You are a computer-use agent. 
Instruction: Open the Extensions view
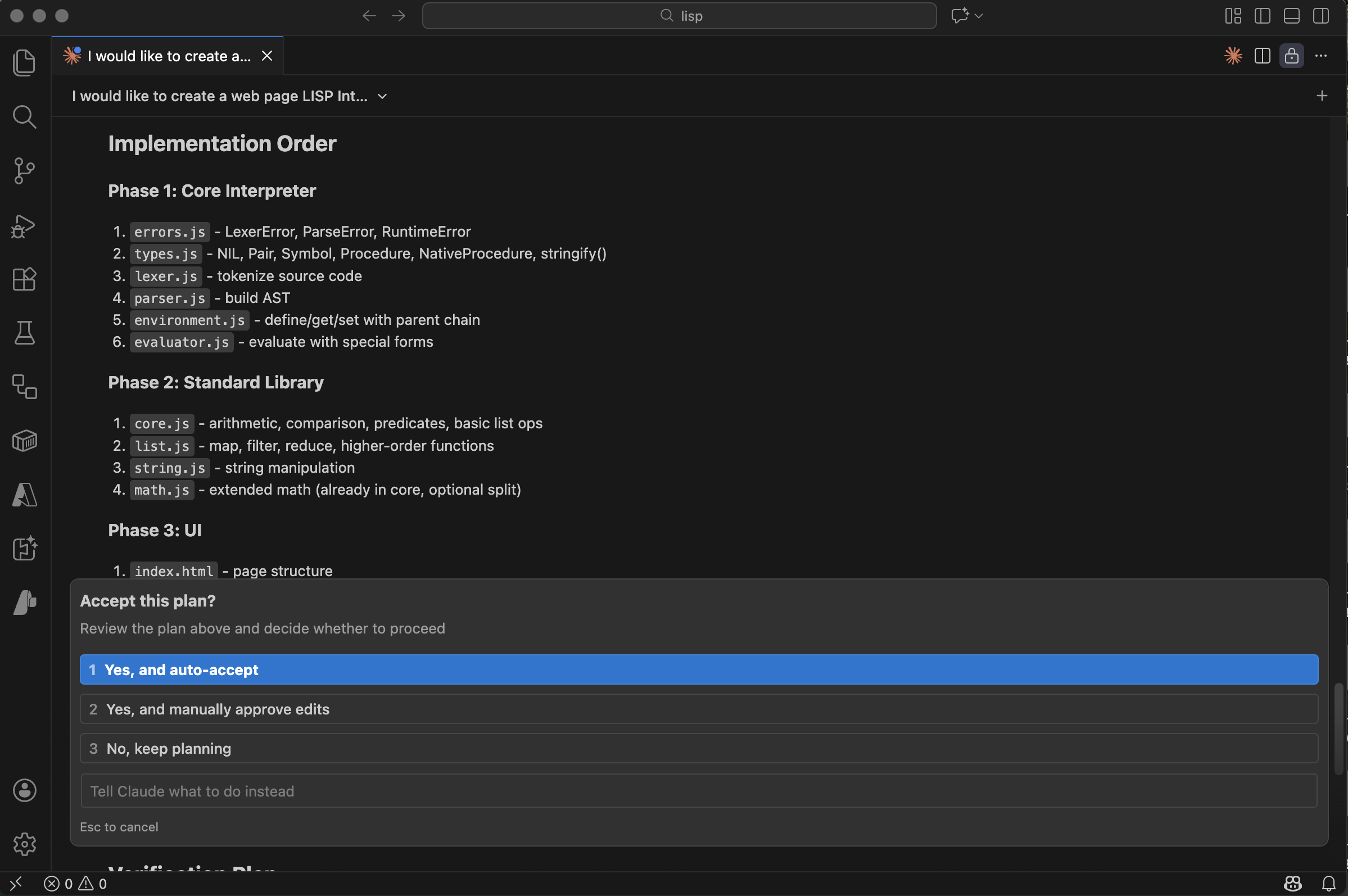24,279
